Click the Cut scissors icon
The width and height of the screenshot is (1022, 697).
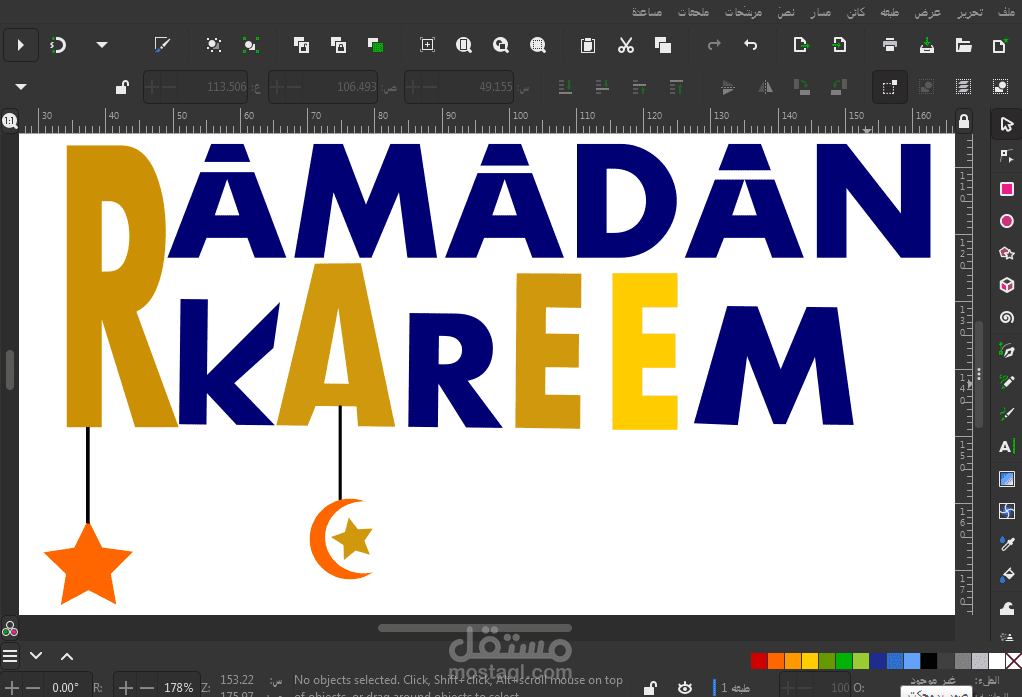click(x=626, y=45)
